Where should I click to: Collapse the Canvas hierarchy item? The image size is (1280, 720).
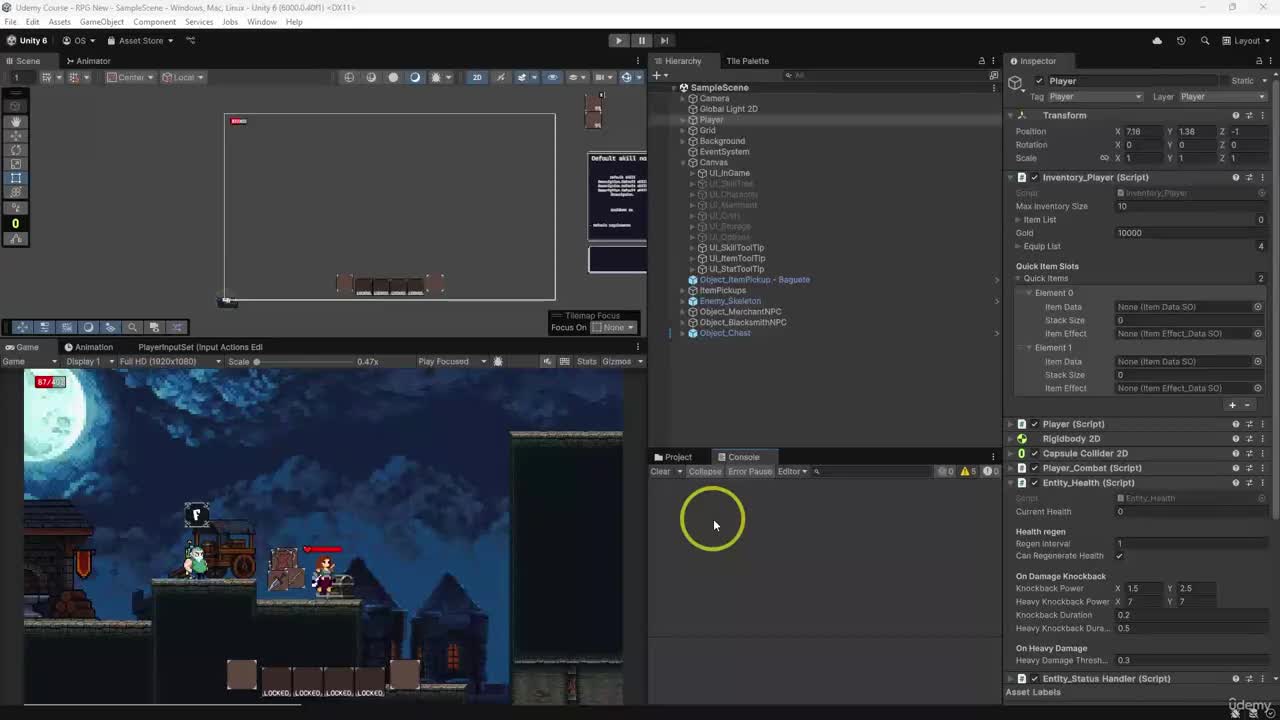click(683, 163)
